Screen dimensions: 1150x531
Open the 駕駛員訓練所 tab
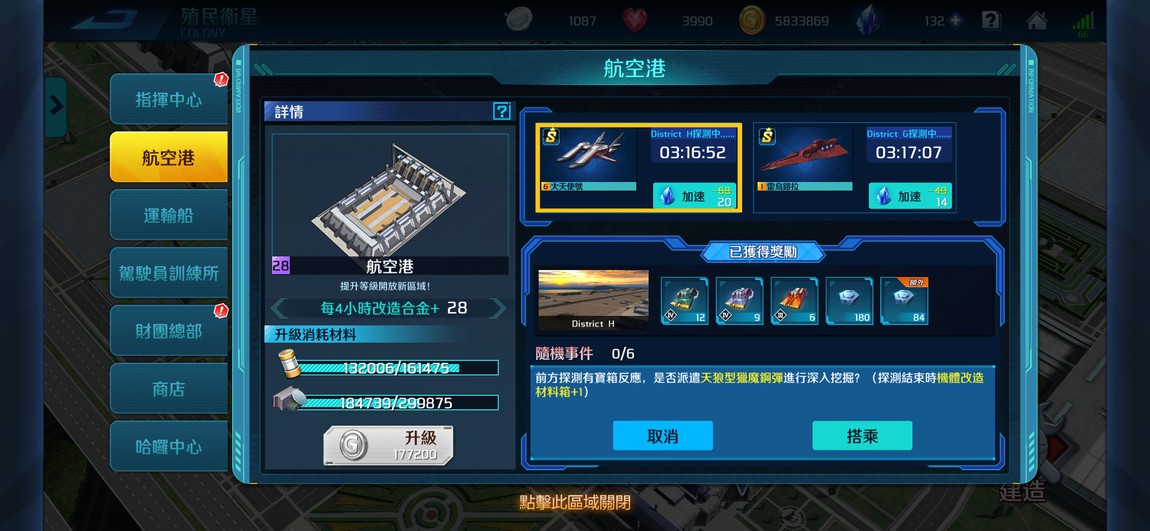pyautogui.click(x=169, y=273)
